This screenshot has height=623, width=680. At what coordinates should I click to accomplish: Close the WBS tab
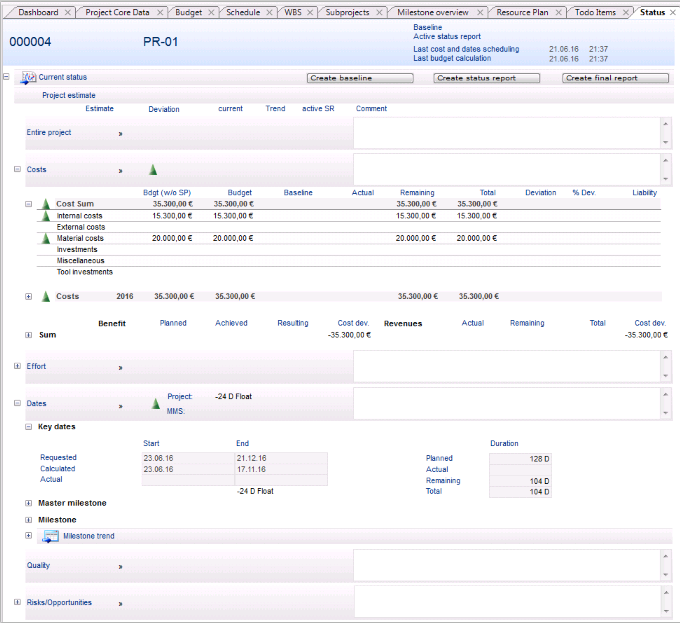tap(310, 13)
